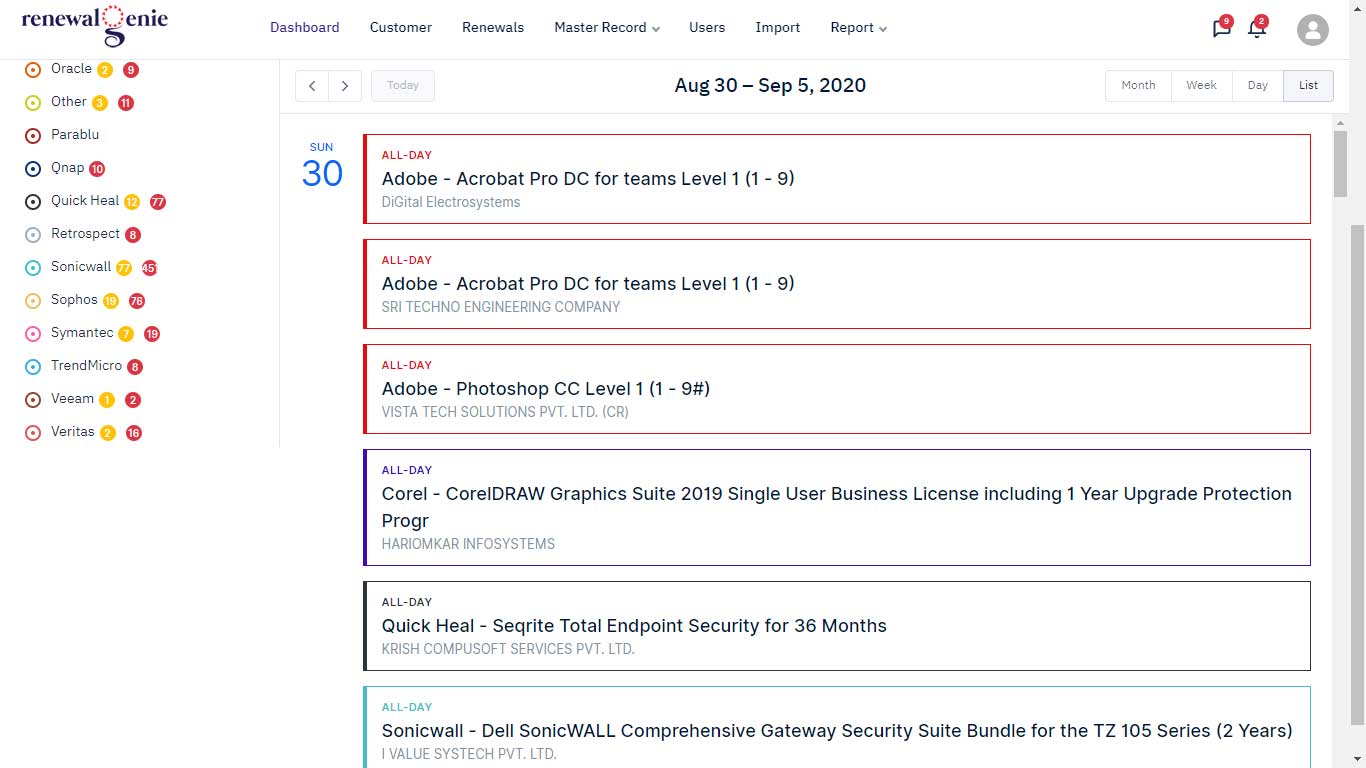The height and width of the screenshot is (768, 1366).
Task: Open the CorelDRAW Graphics Suite 2019 event
Action: [837, 507]
